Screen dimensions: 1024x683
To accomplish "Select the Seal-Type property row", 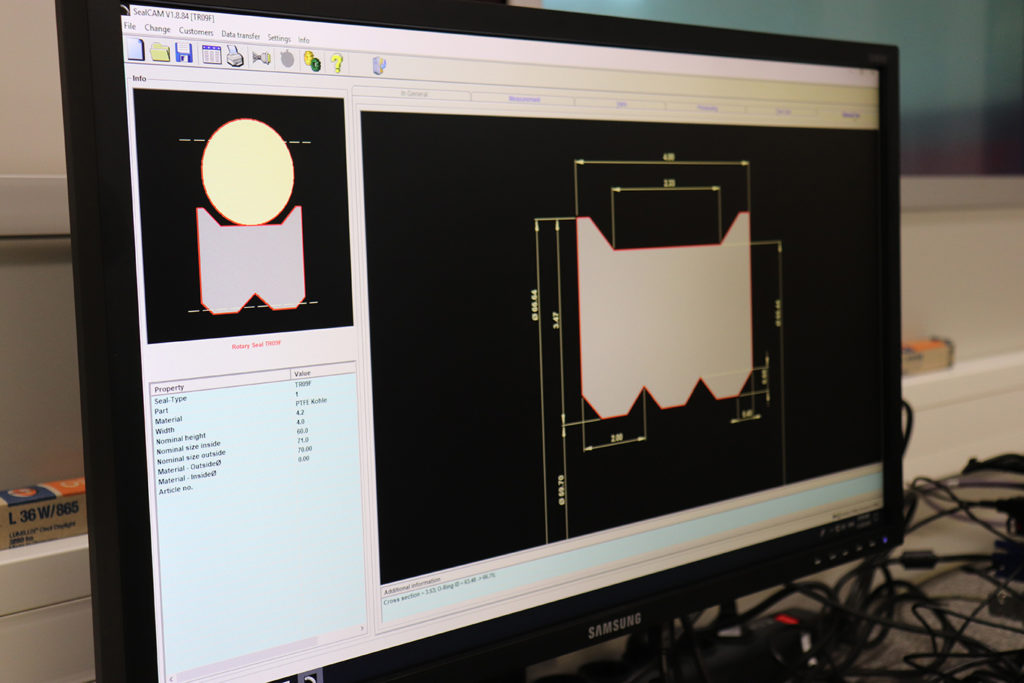I will (172, 399).
